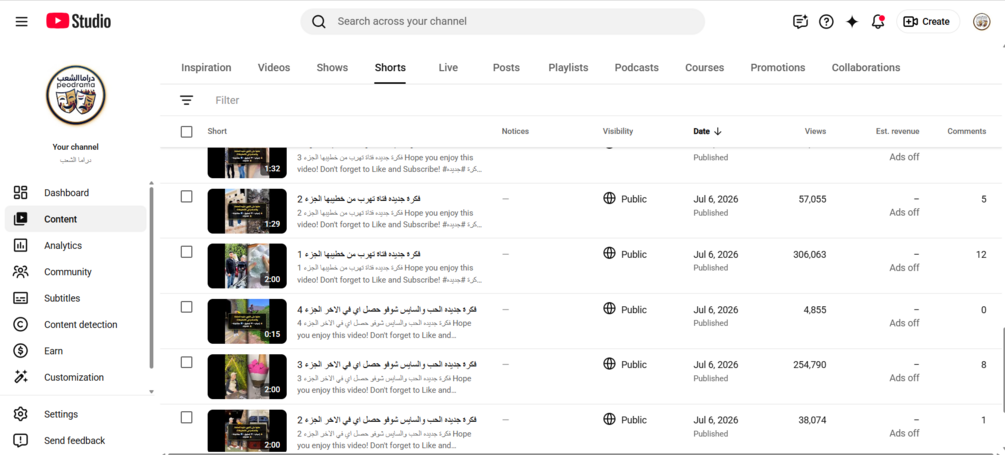The image size is (1005, 455).
Task: Click the views value 306,063
Action: 810,254
